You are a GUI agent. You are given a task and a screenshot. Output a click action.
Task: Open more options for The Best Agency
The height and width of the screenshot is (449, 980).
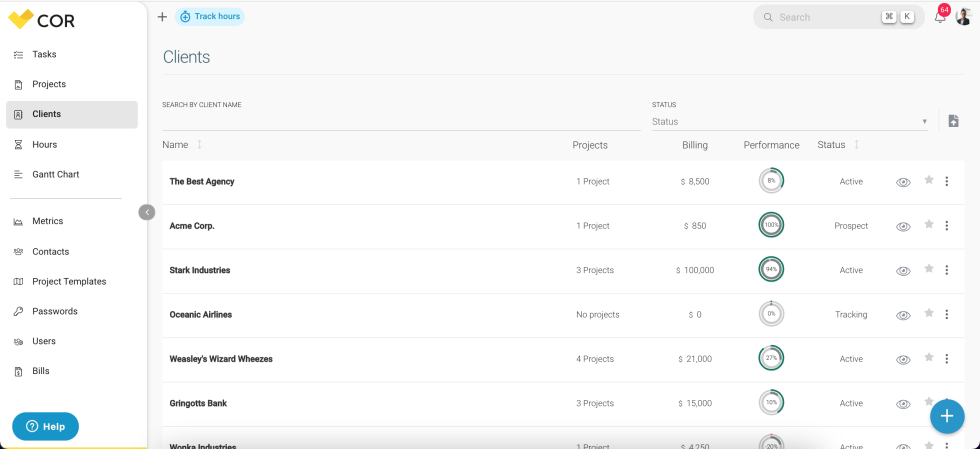click(946, 182)
